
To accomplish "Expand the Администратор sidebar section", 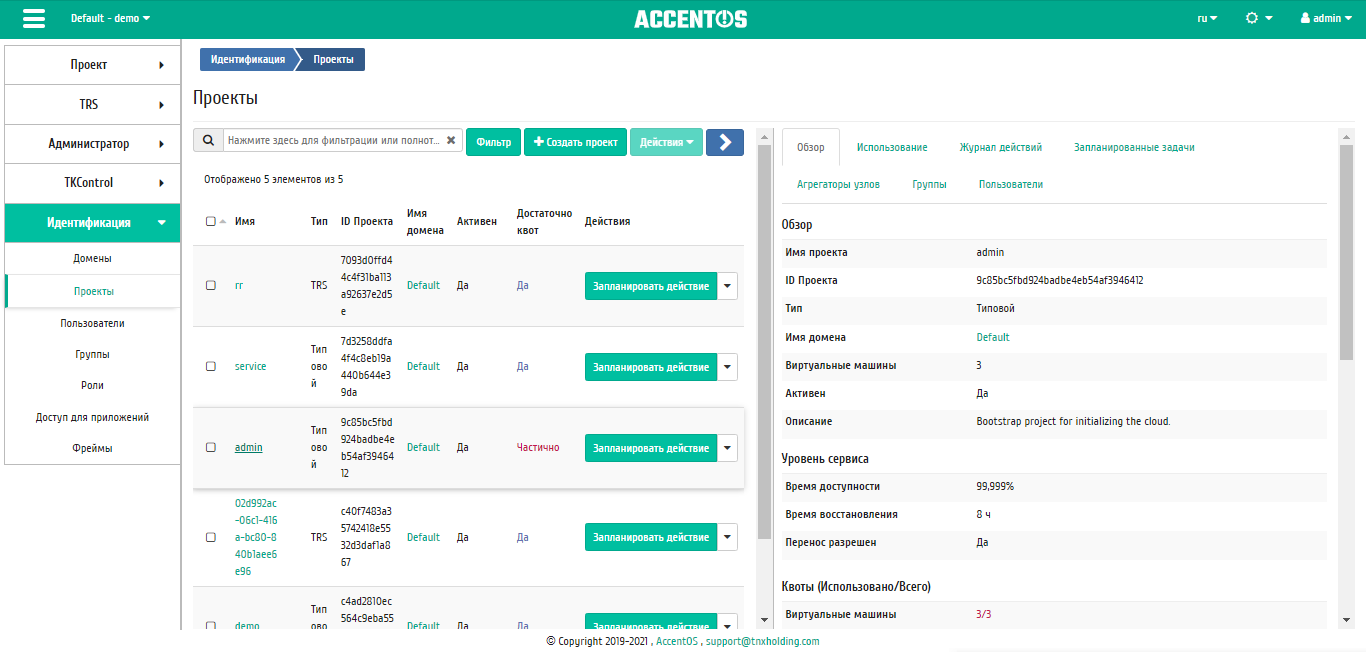I will pos(92,144).
